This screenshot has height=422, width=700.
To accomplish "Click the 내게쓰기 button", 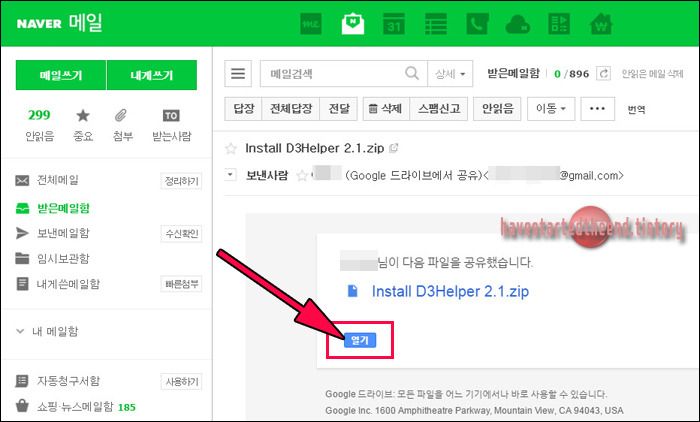I will (152, 75).
